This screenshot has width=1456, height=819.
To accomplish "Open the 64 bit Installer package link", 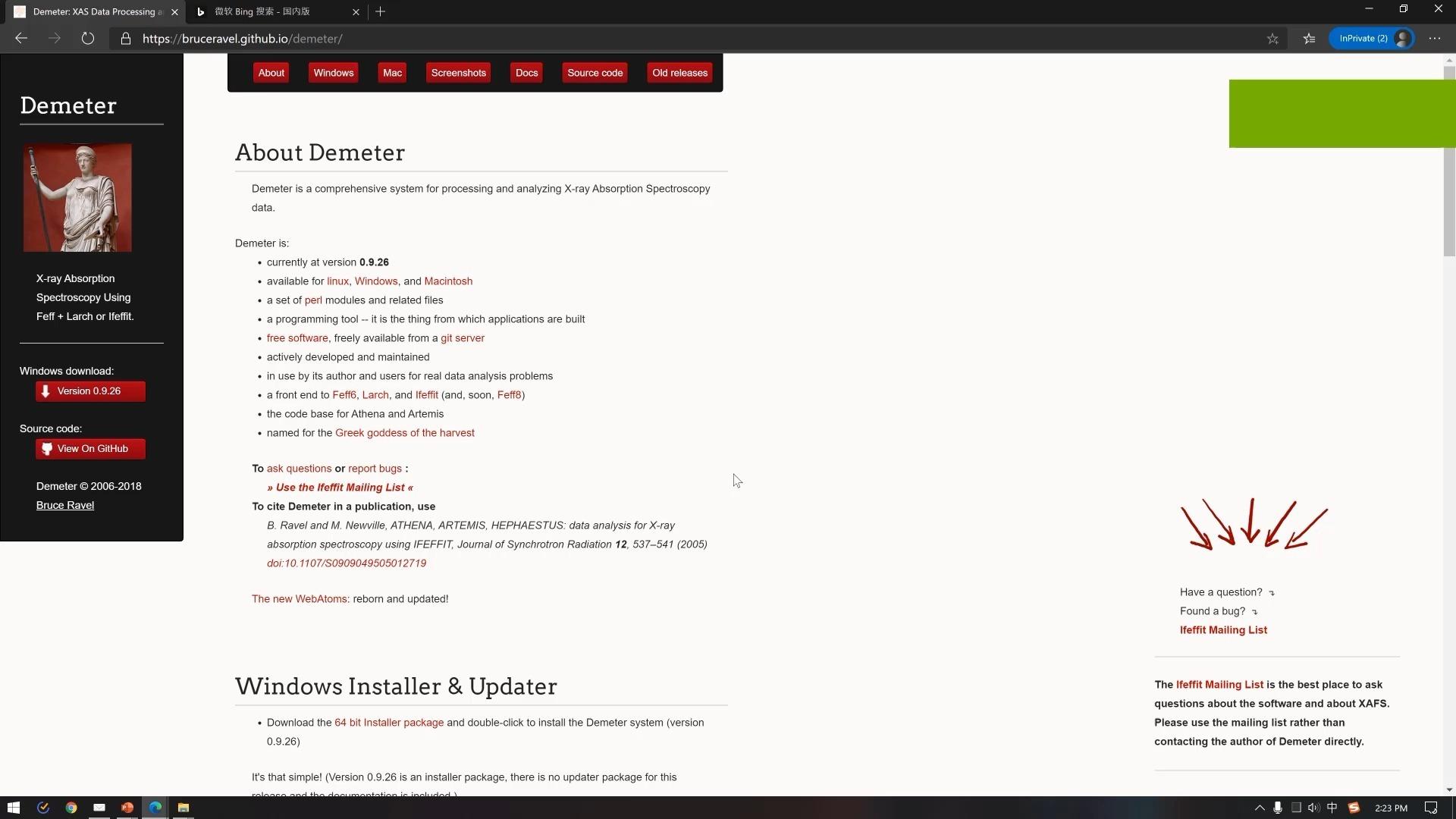I will 389,723.
